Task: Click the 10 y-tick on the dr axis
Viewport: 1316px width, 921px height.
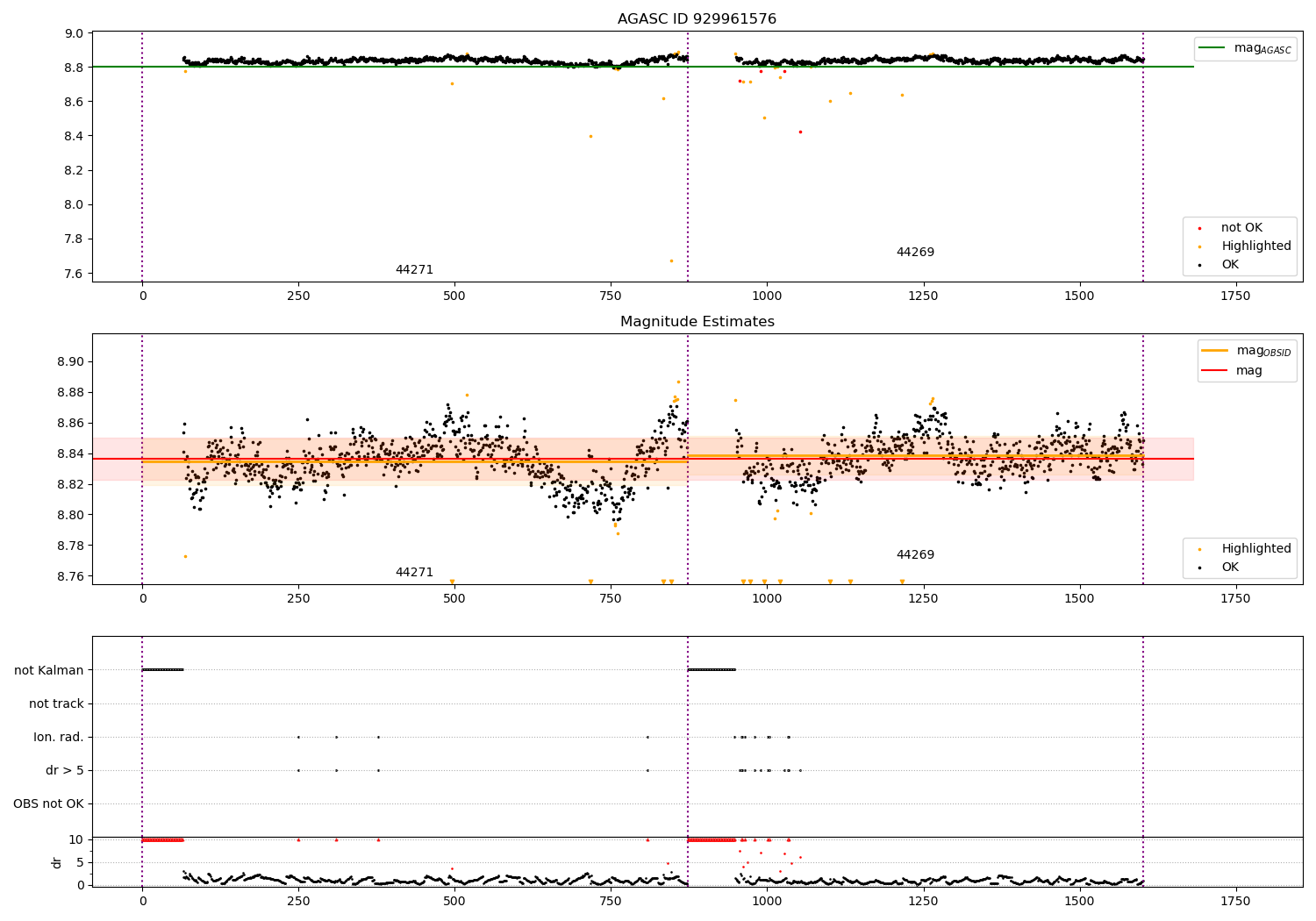Action: click(x=76, y=839)
